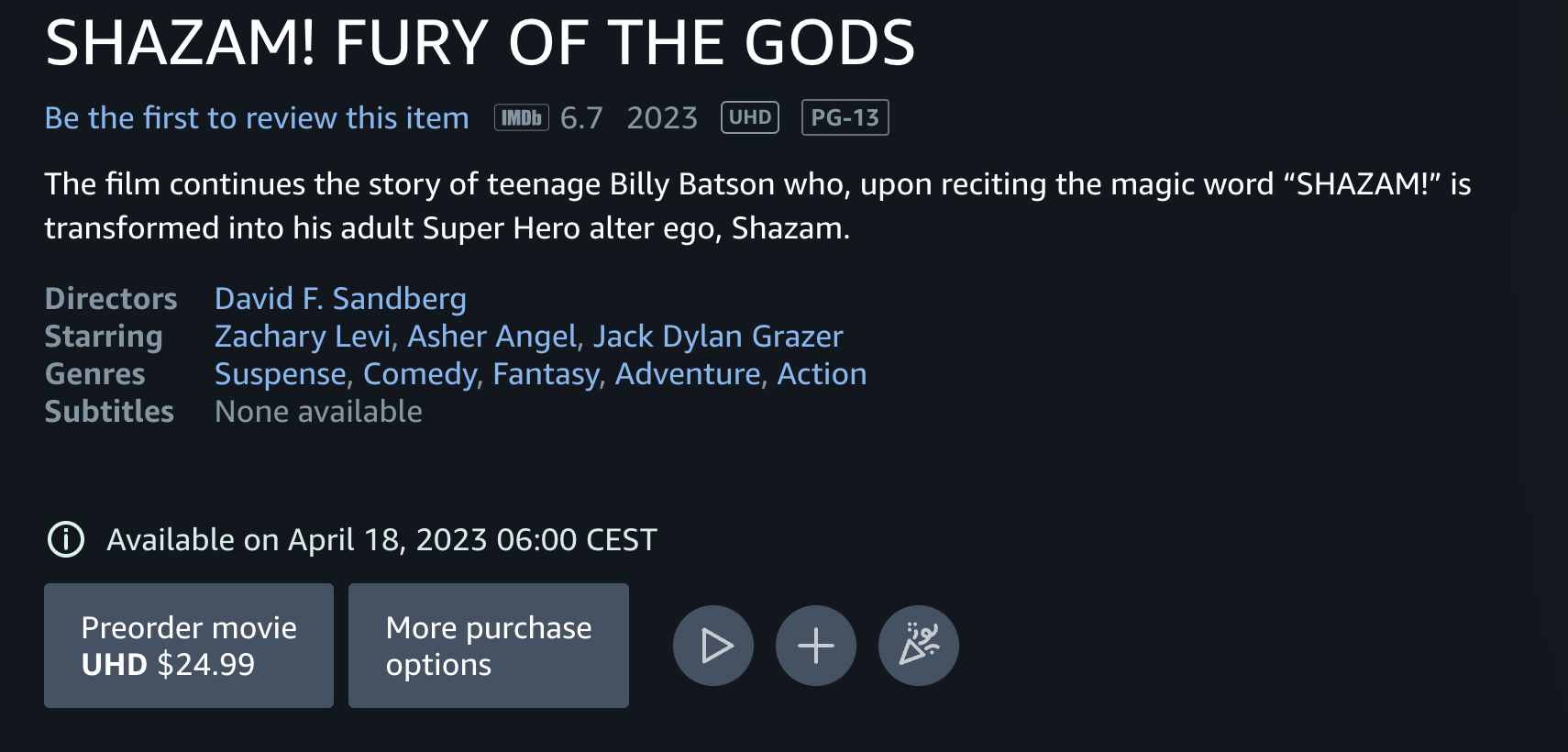
Task: Click the IMDb rating badge
Action: pyautogui.click(x=521, y=117)
